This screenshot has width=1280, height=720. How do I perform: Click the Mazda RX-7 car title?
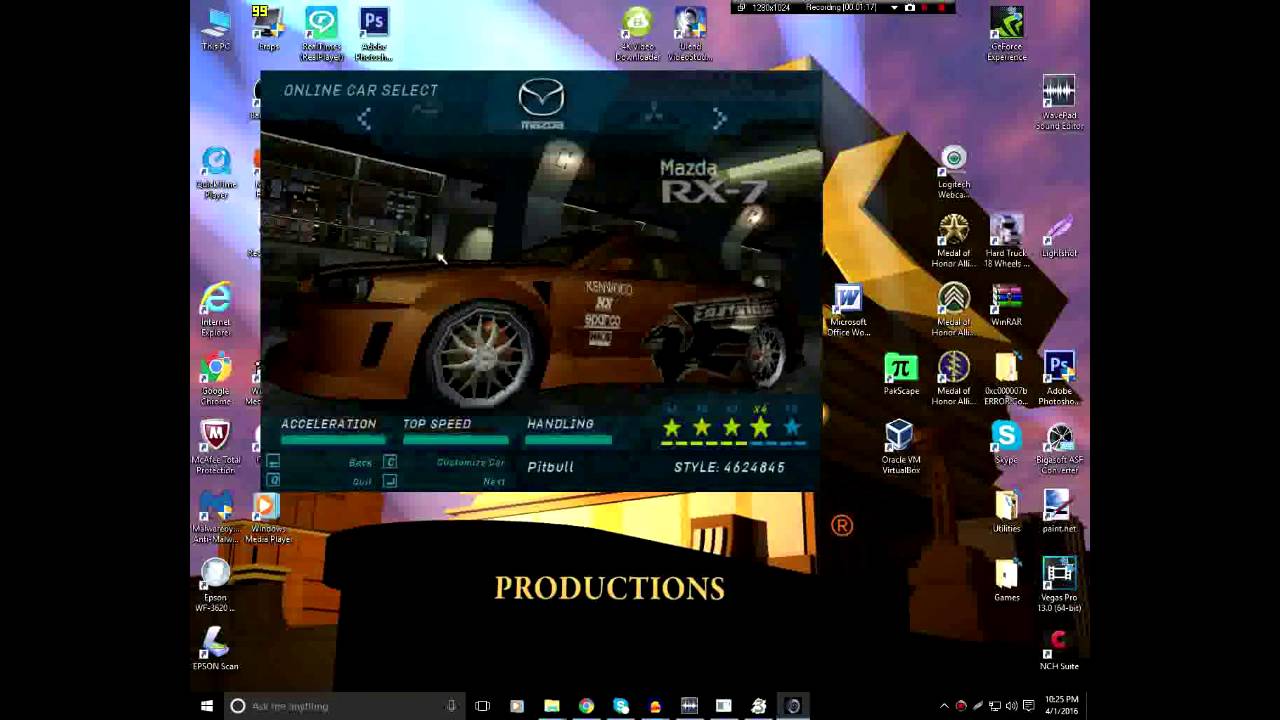click(x=713, y=181)
